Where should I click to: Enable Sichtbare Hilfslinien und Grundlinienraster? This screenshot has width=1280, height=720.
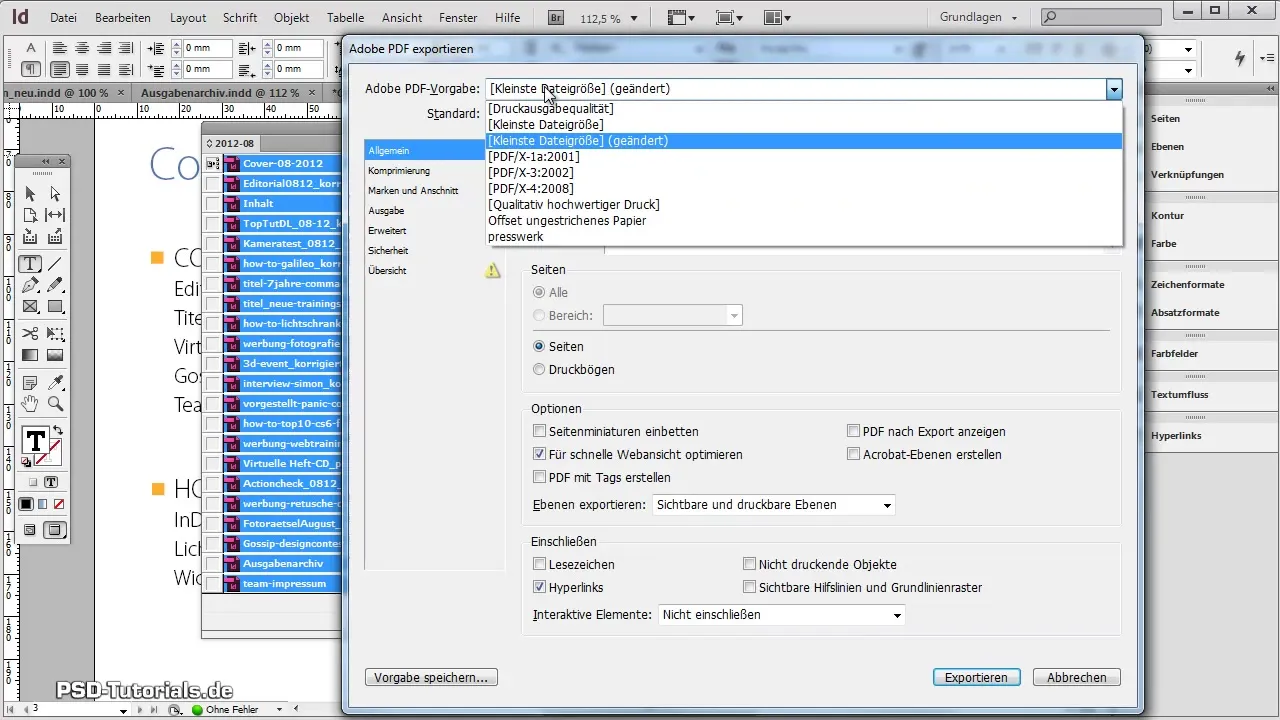pyautogui.click(x=750, y=587)
